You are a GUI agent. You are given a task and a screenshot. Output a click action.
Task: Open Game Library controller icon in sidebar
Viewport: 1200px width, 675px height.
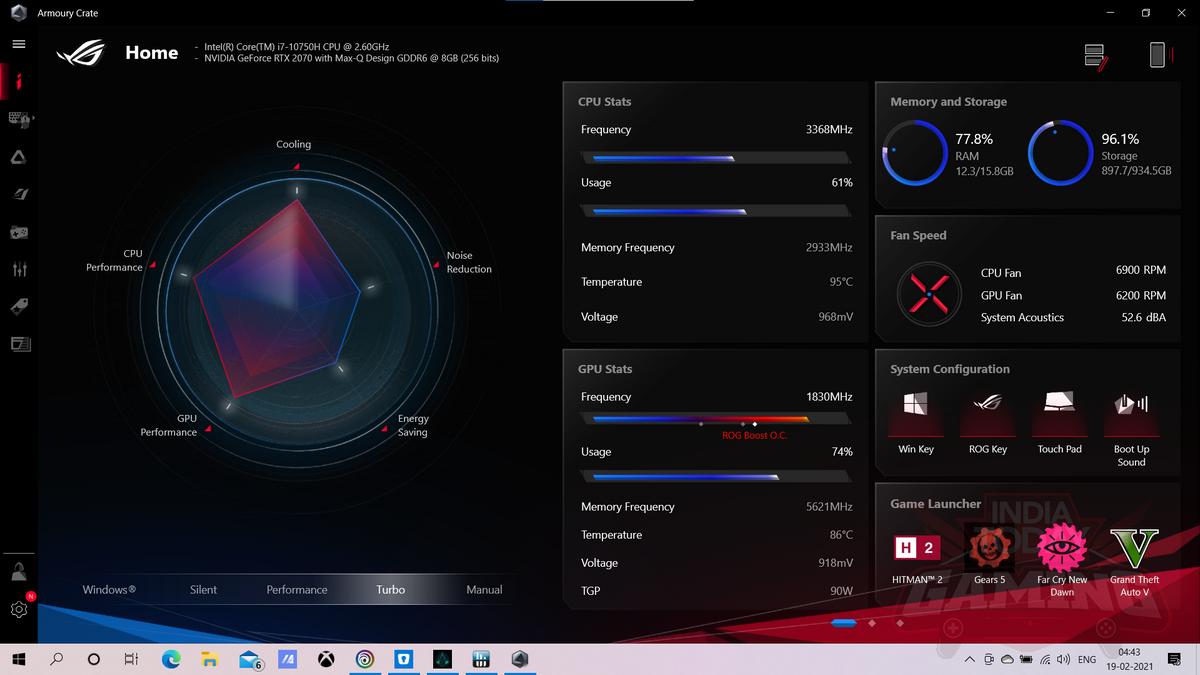pos(19,232)
